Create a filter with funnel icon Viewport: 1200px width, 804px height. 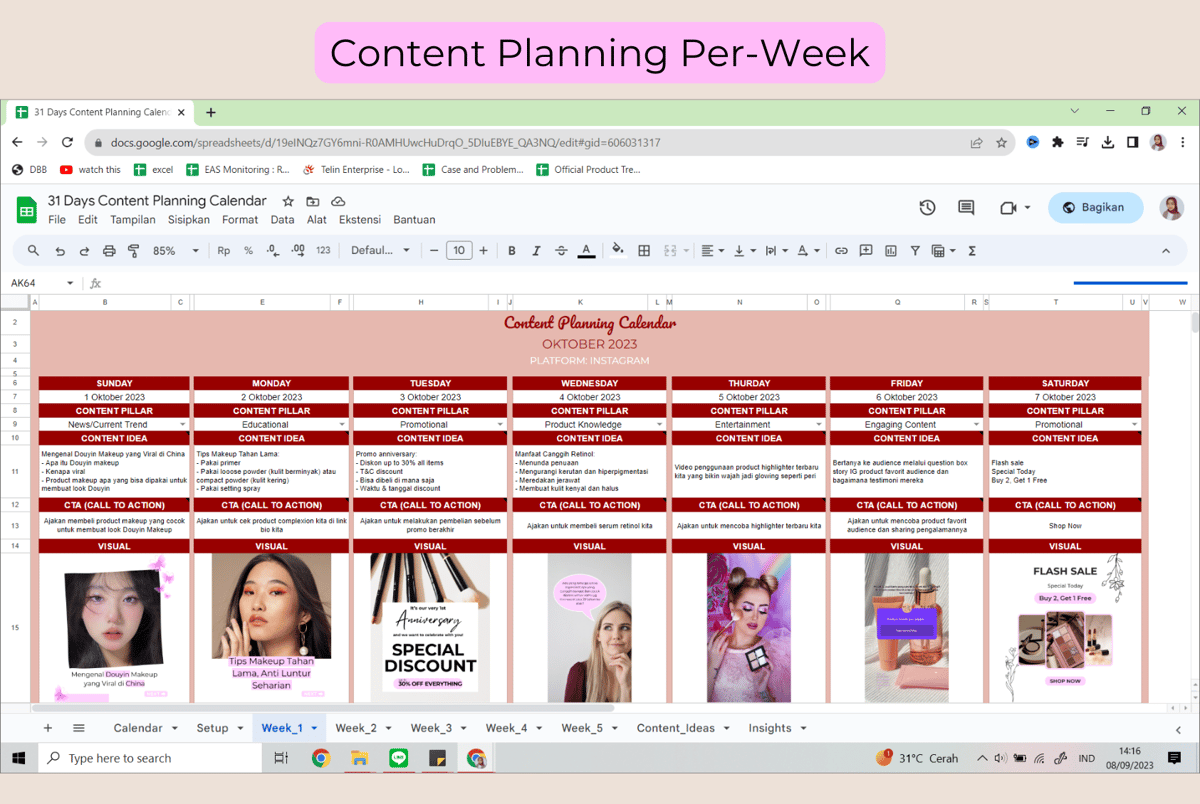coord(915,251)
